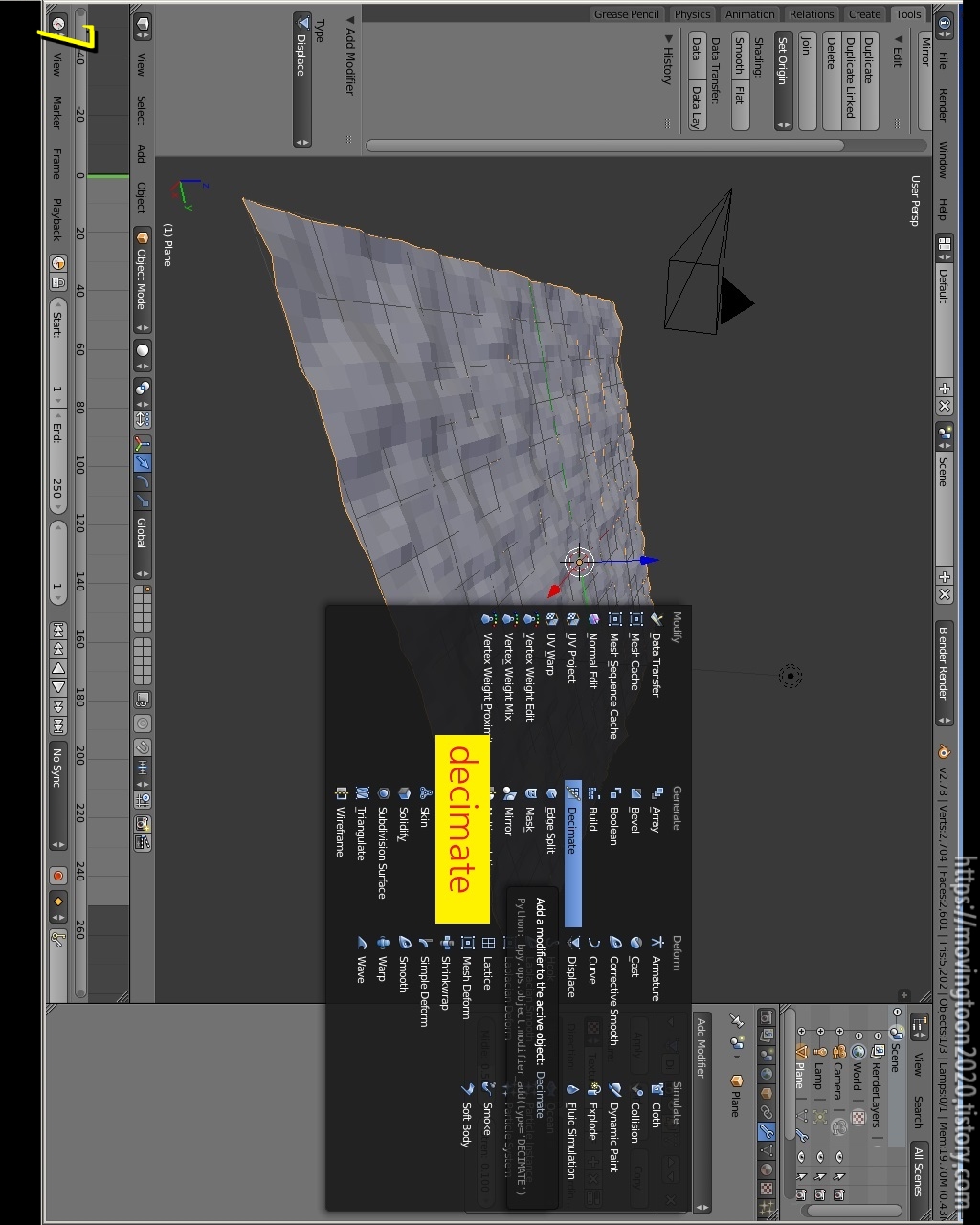
Task: Click the Armature modifier icon
Action: [657, 943]
